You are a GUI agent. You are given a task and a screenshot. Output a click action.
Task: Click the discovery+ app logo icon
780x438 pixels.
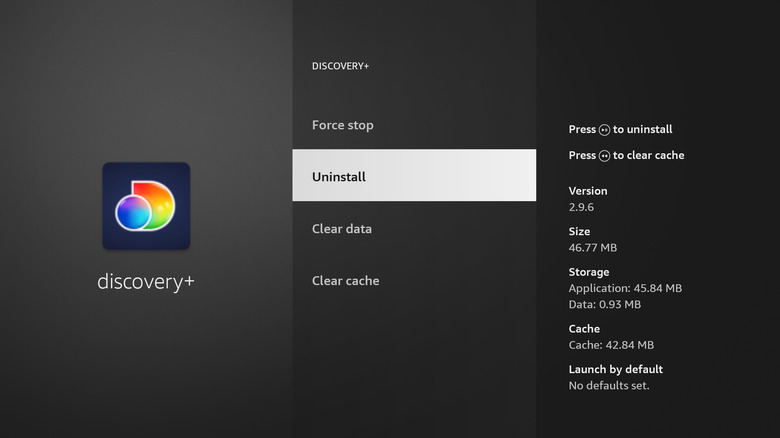pyautogui.click(x=146, y=206)
